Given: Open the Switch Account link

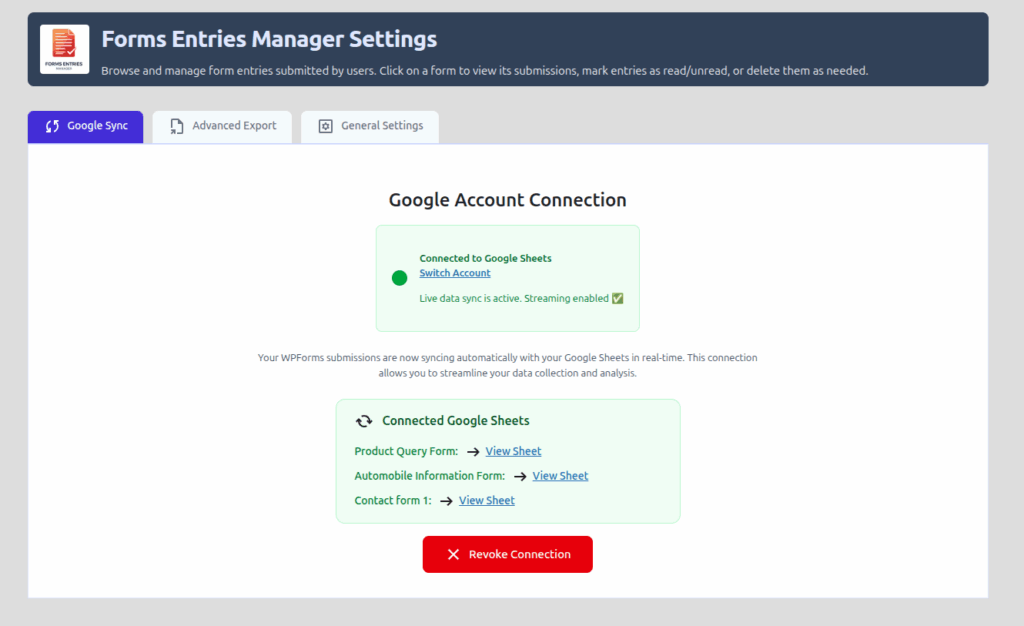Looking at the screenshot, I should pyautogui.click(x=454, y=272).
